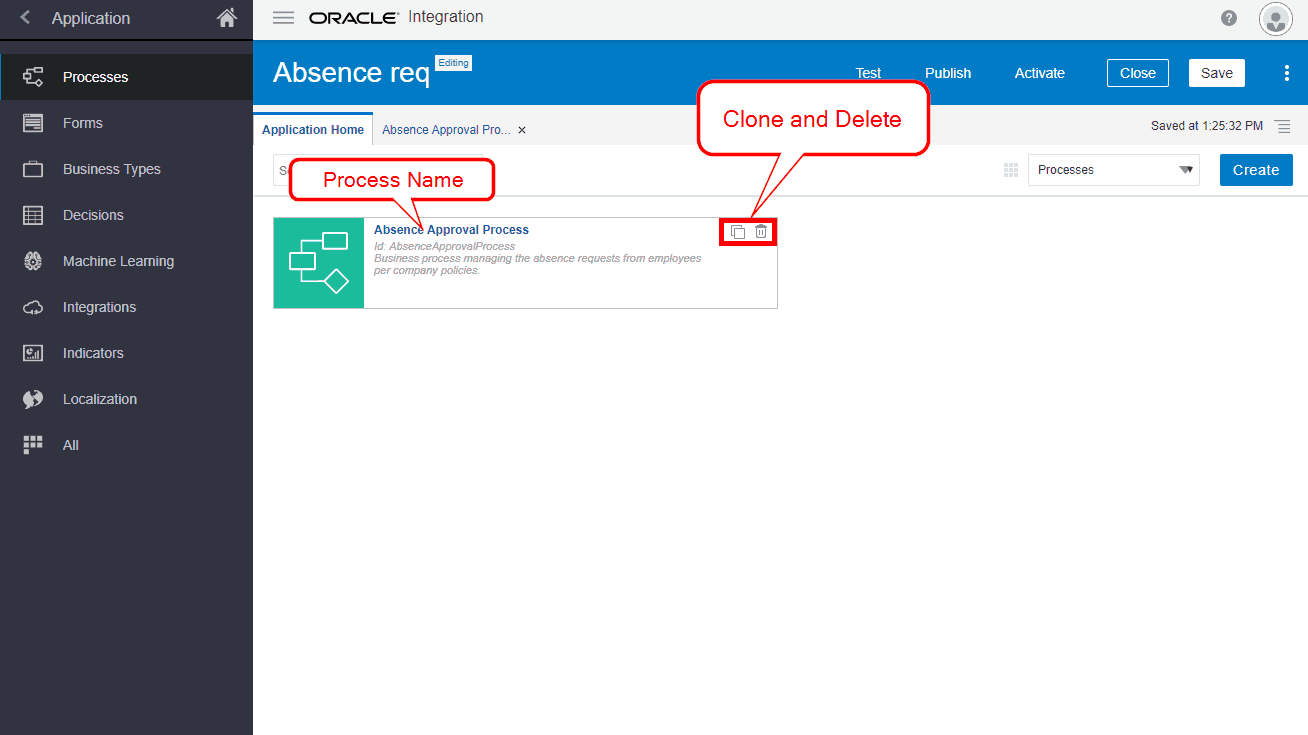The height and width of the screenshot is (735, 1308).
Task: Click the Publish link
Action: tap(947, 73)
